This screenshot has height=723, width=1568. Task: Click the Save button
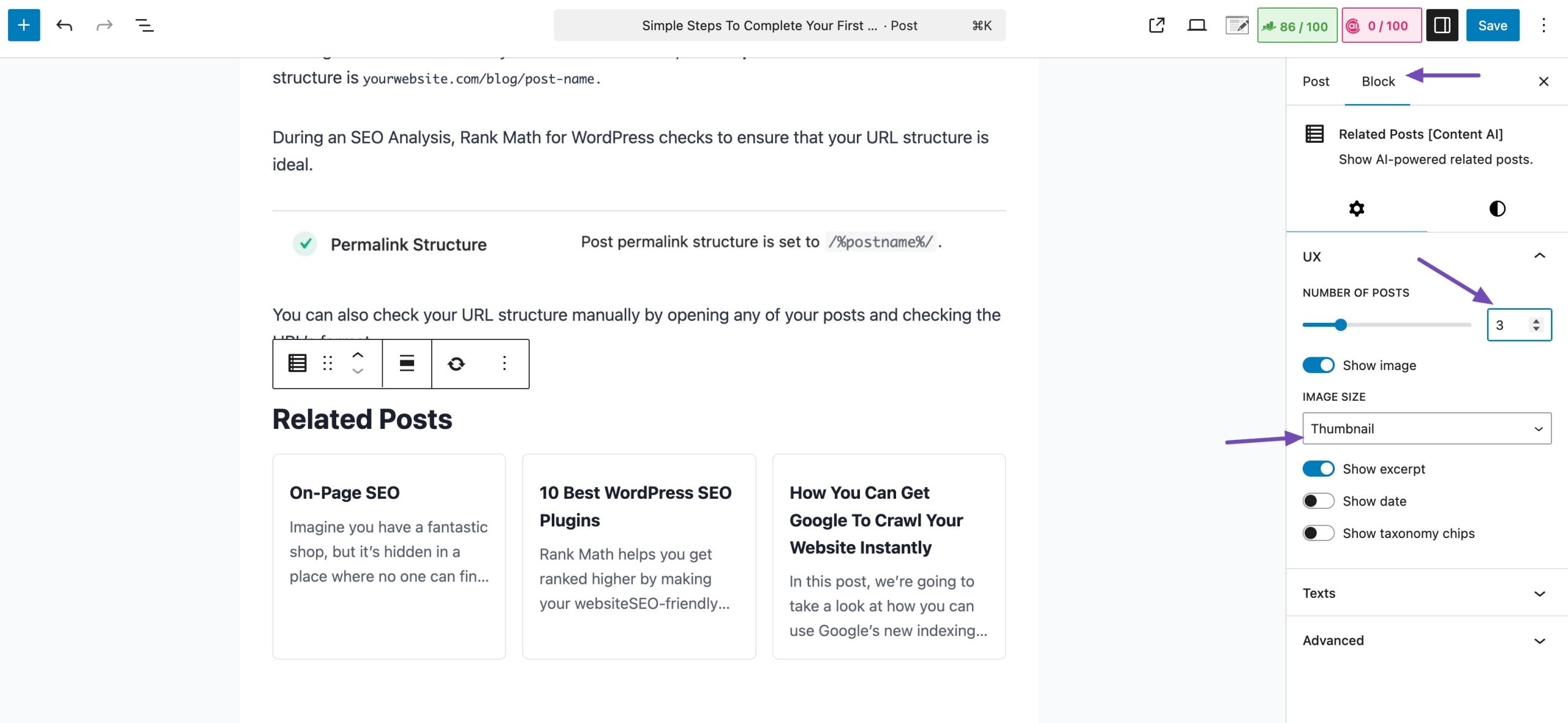(x=1493, y=25)
